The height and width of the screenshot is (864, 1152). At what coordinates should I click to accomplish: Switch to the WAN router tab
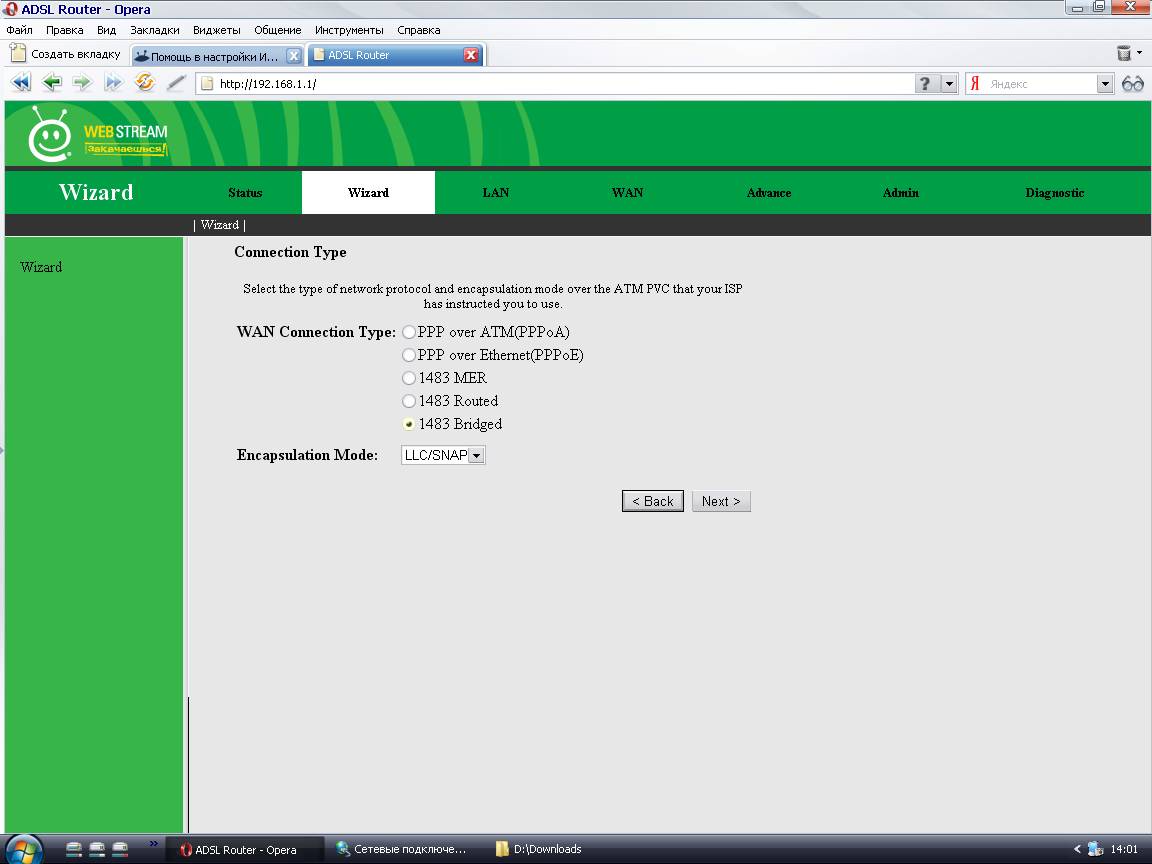coord(627,193)
